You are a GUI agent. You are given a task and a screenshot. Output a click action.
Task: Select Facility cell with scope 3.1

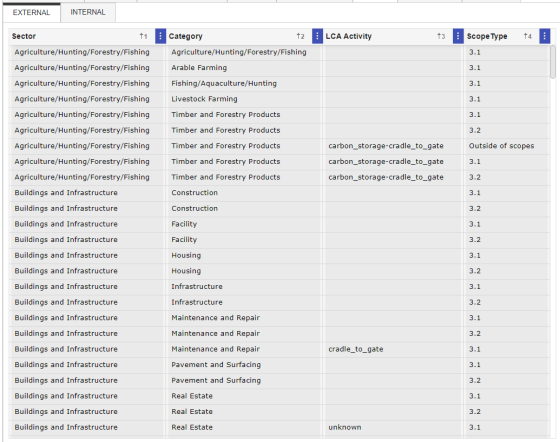click(x=244, y=224)
